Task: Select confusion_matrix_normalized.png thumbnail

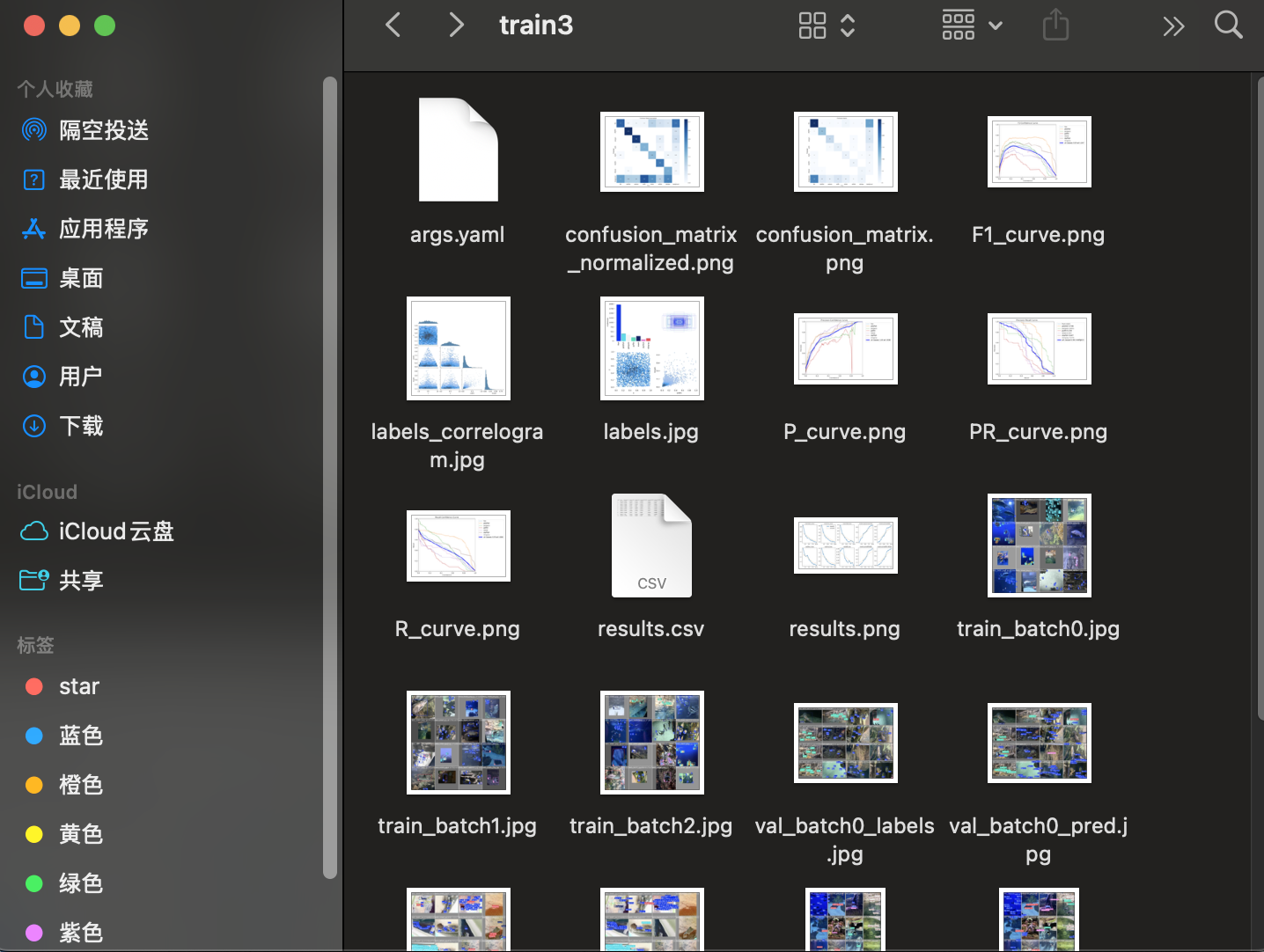Action: tap(651, 151)
